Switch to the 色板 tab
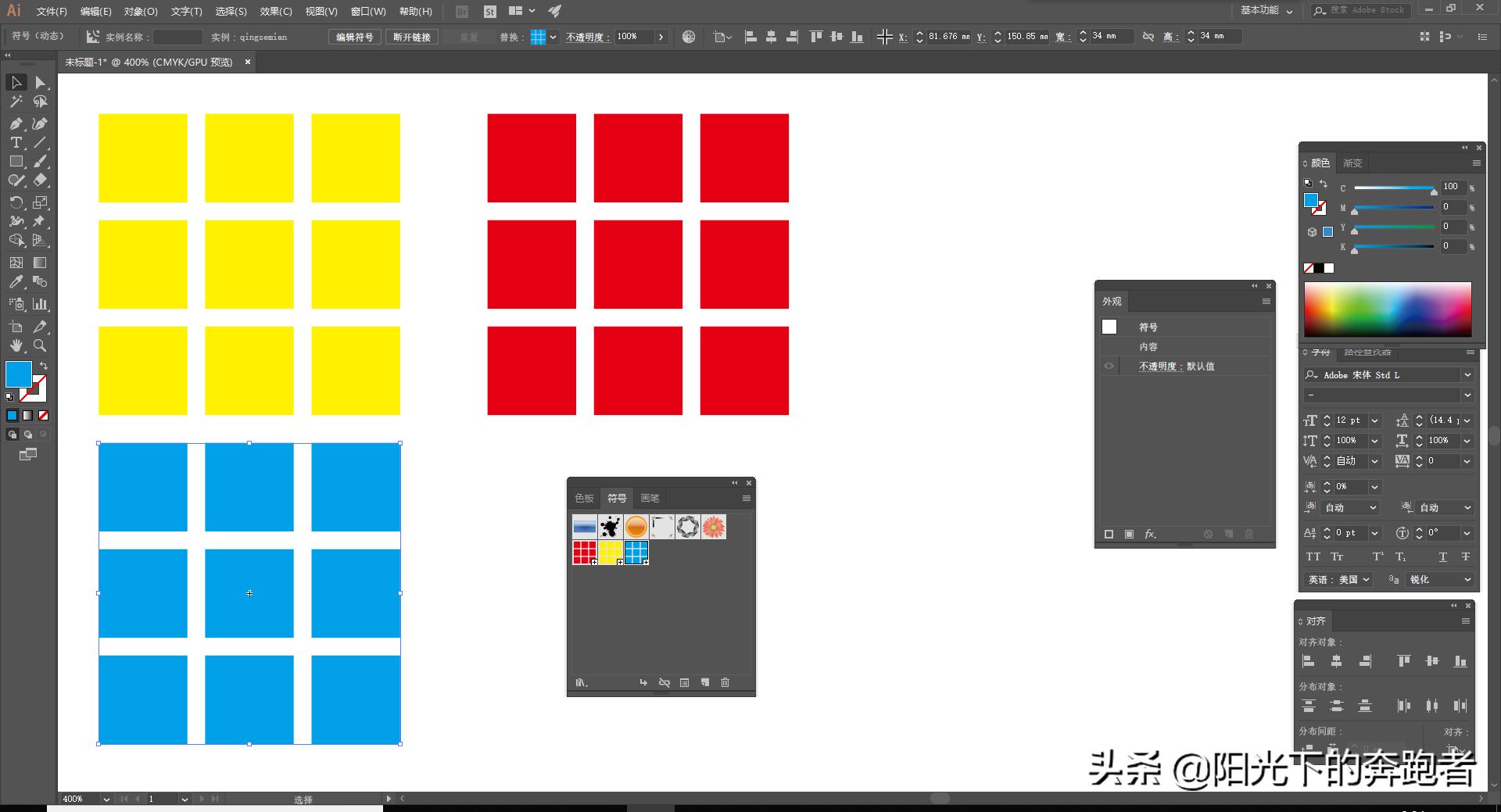 tap(584, 498)
